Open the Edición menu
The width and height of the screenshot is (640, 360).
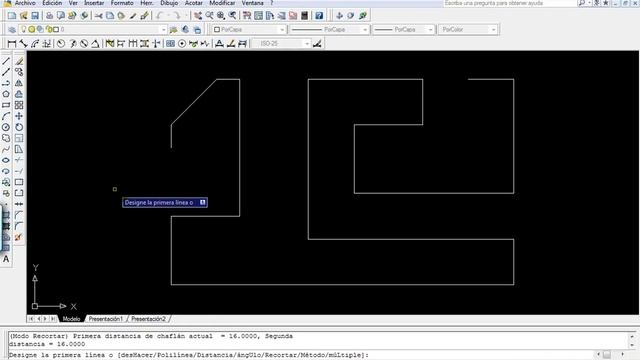coord(52,3)
